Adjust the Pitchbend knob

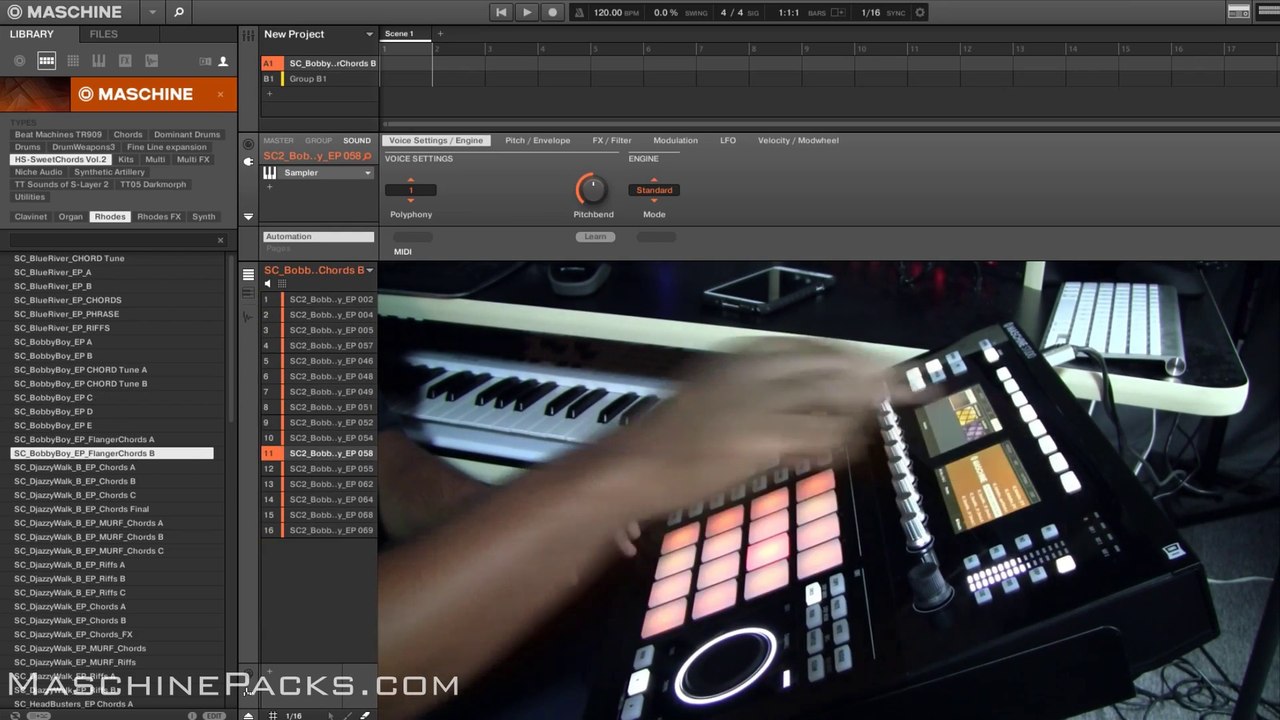click(x=591, y=188)
